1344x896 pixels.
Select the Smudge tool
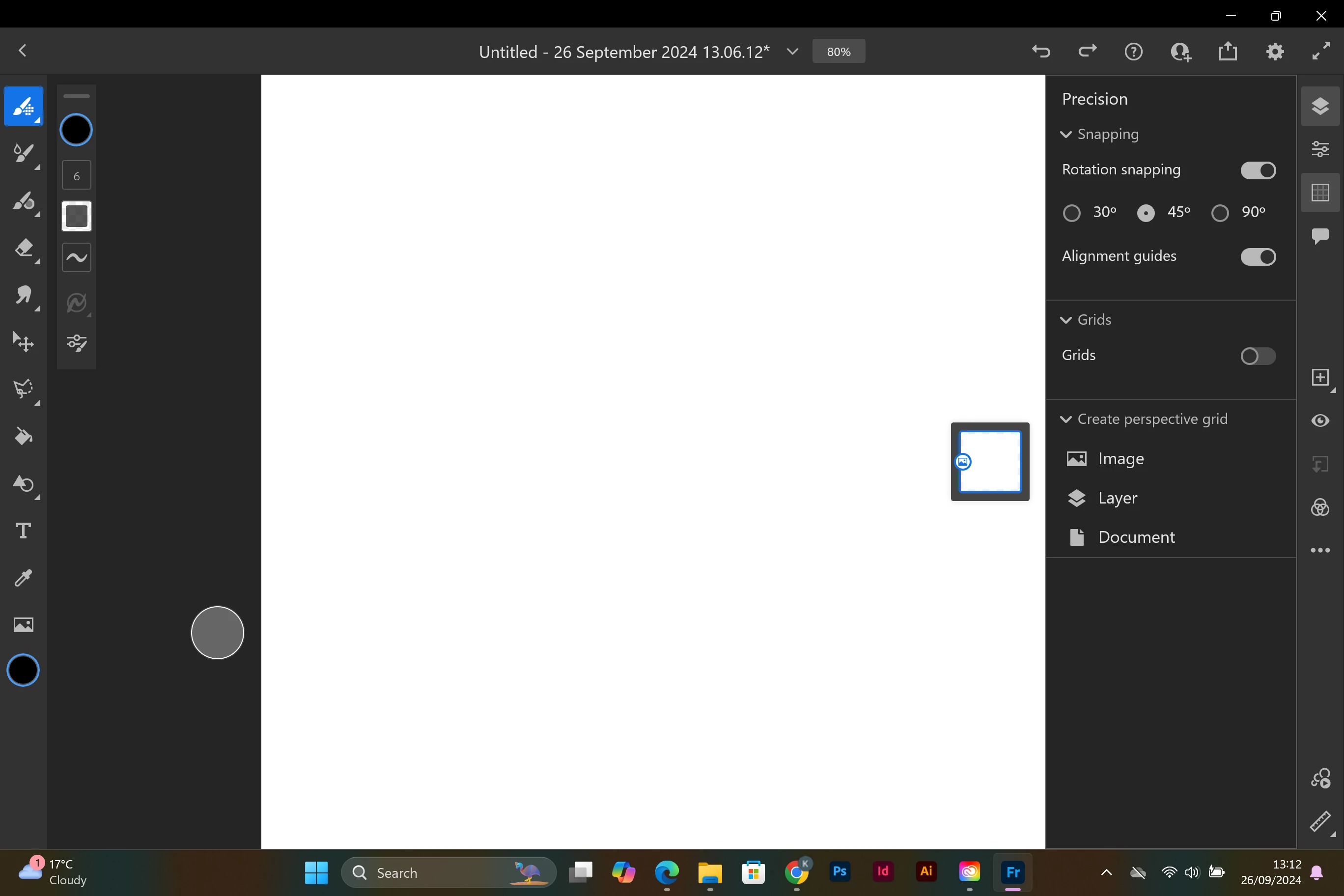tap(24, 295)
